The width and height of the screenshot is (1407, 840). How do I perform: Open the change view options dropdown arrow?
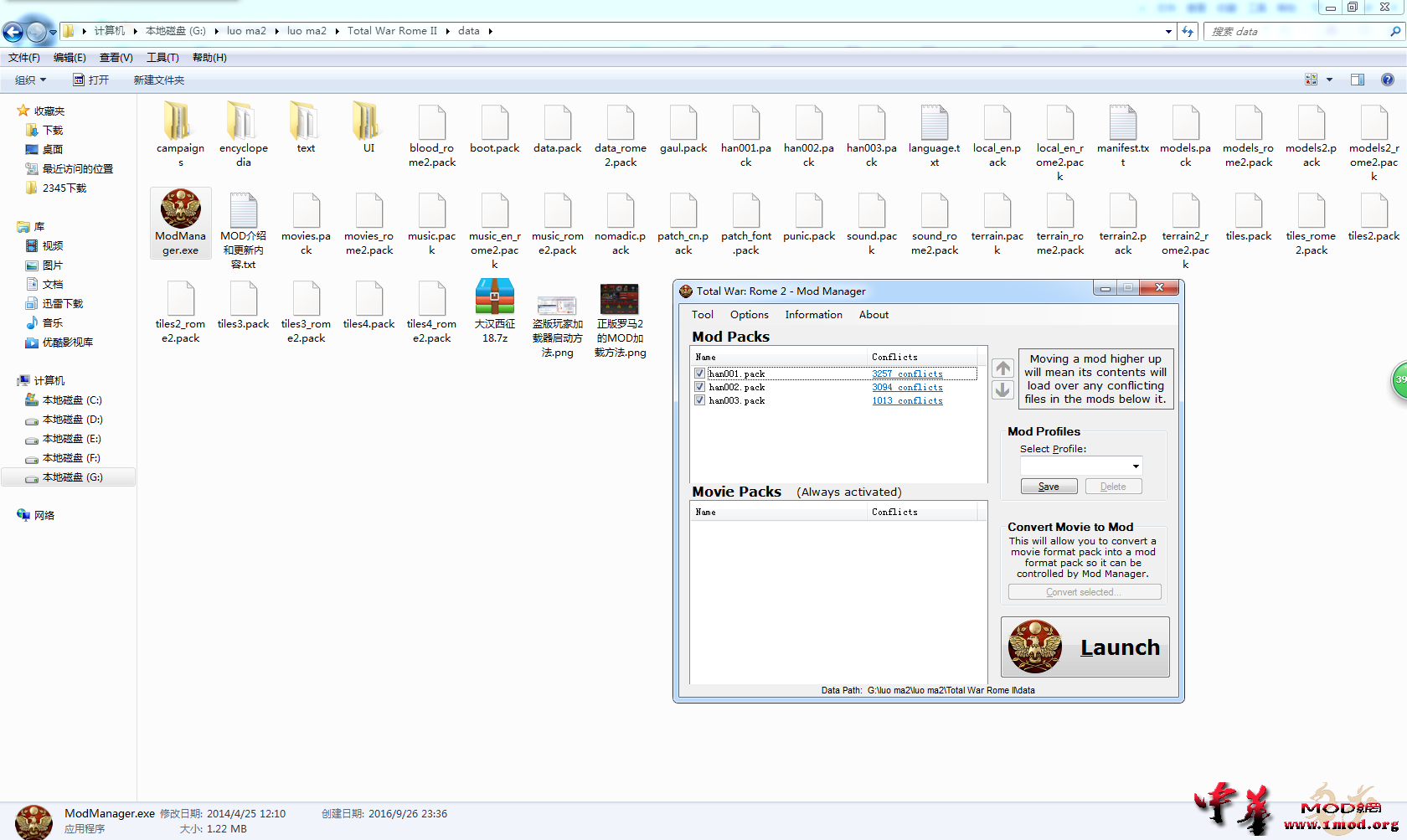[x=1329, y=80]
